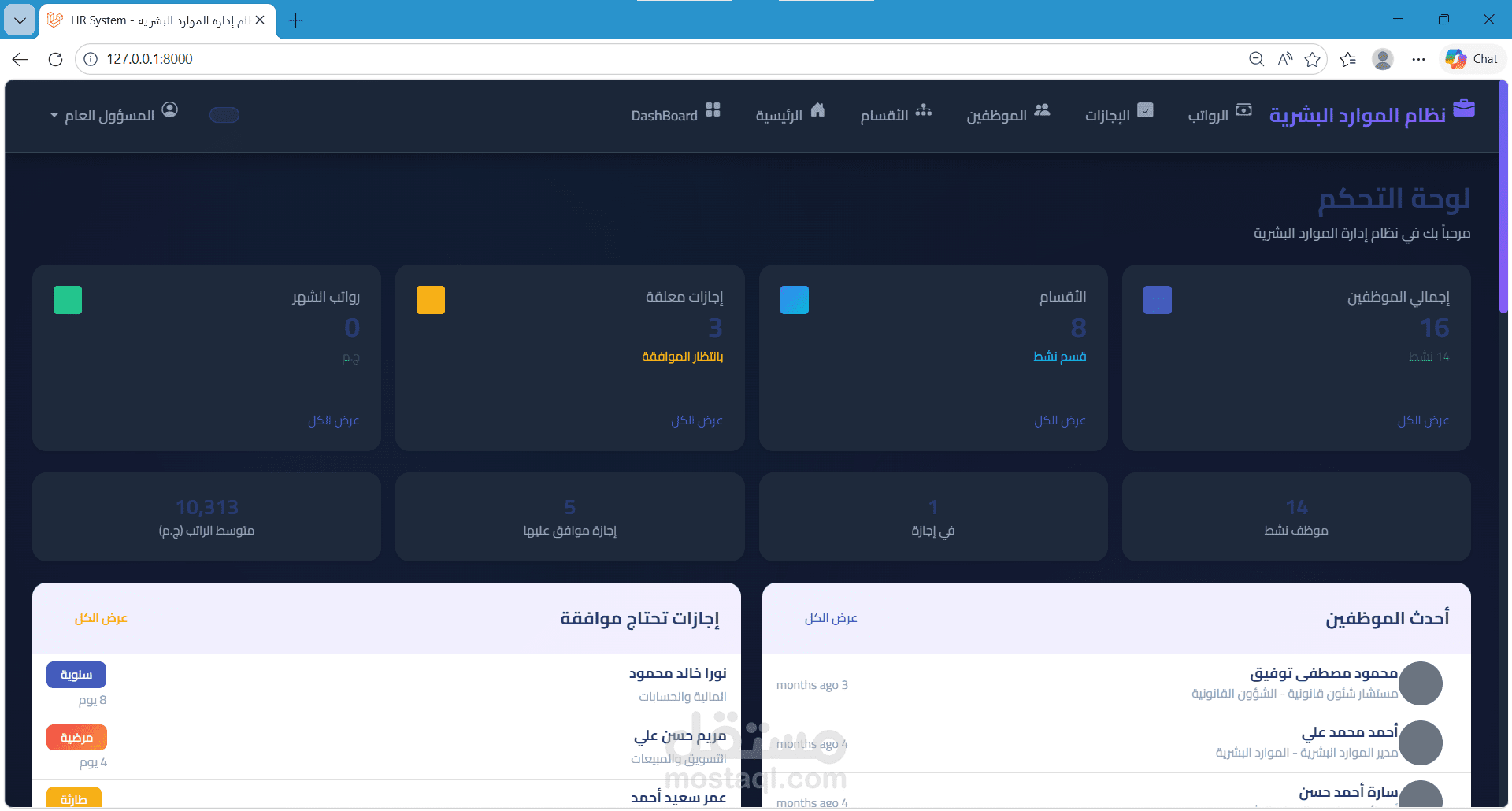Click the salaries icon next to الرواتب
This screenshot has width=1512, height=811.
[1243, 111]
